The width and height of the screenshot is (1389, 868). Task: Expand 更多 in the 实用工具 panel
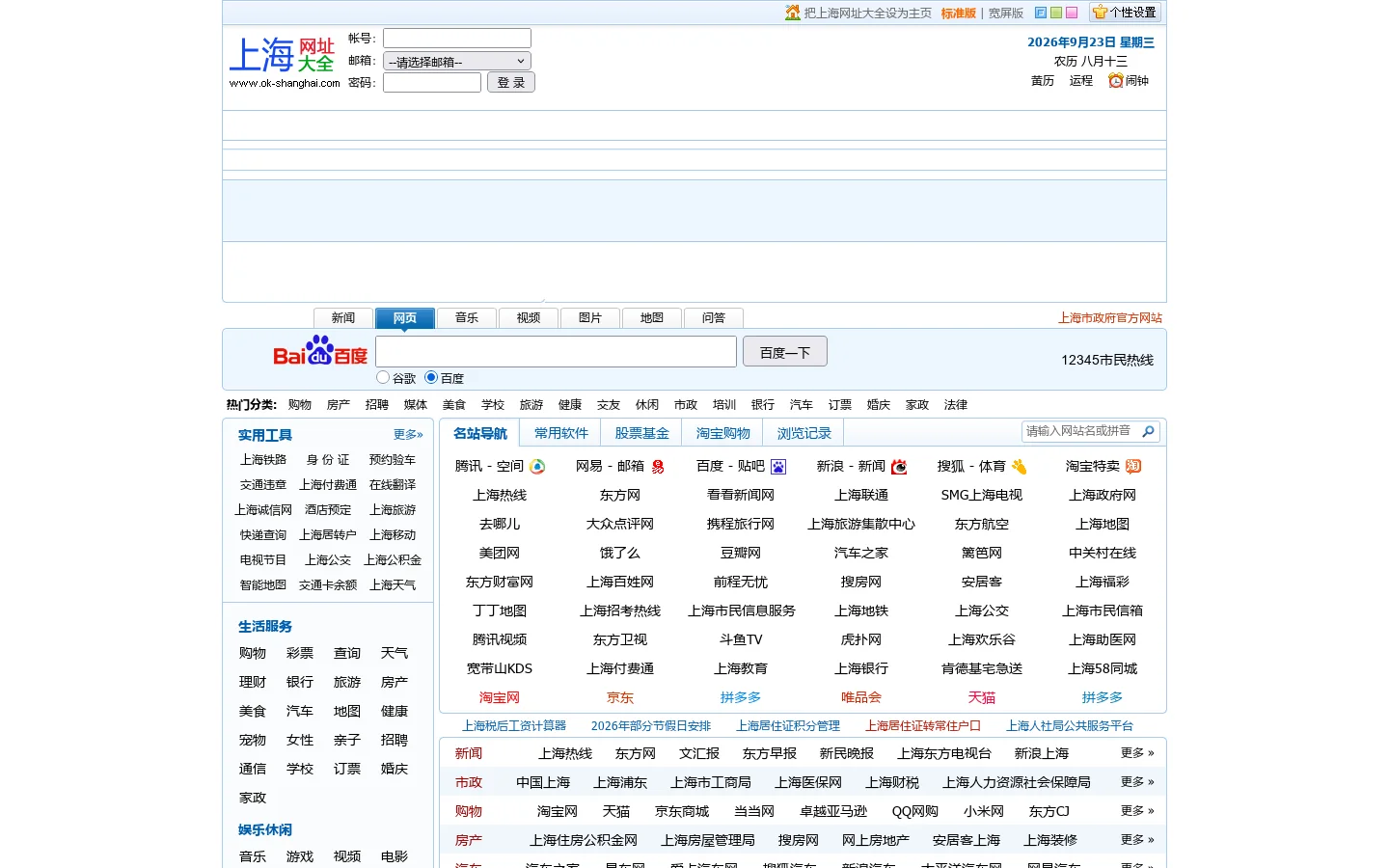pyautogui.click(x=408, y=435)
